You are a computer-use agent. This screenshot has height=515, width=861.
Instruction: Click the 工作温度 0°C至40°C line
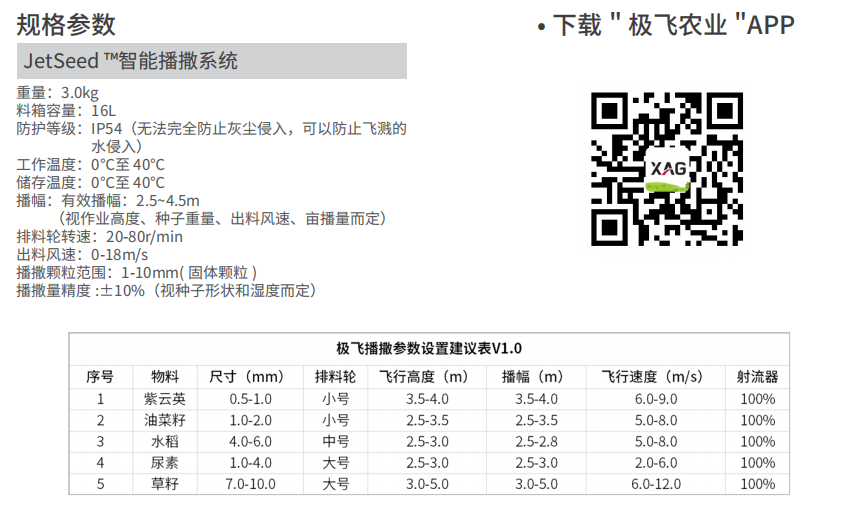coord(91,165)
